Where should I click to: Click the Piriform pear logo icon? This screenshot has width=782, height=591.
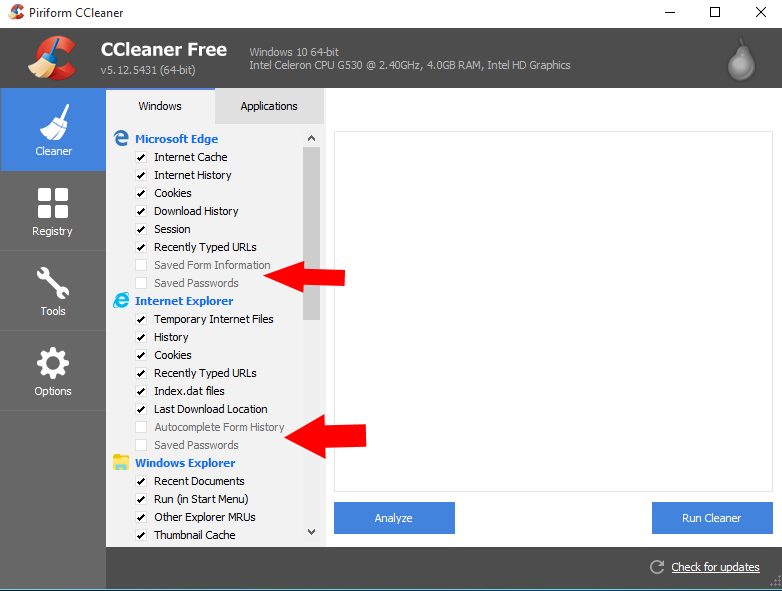tap(740, 61)
